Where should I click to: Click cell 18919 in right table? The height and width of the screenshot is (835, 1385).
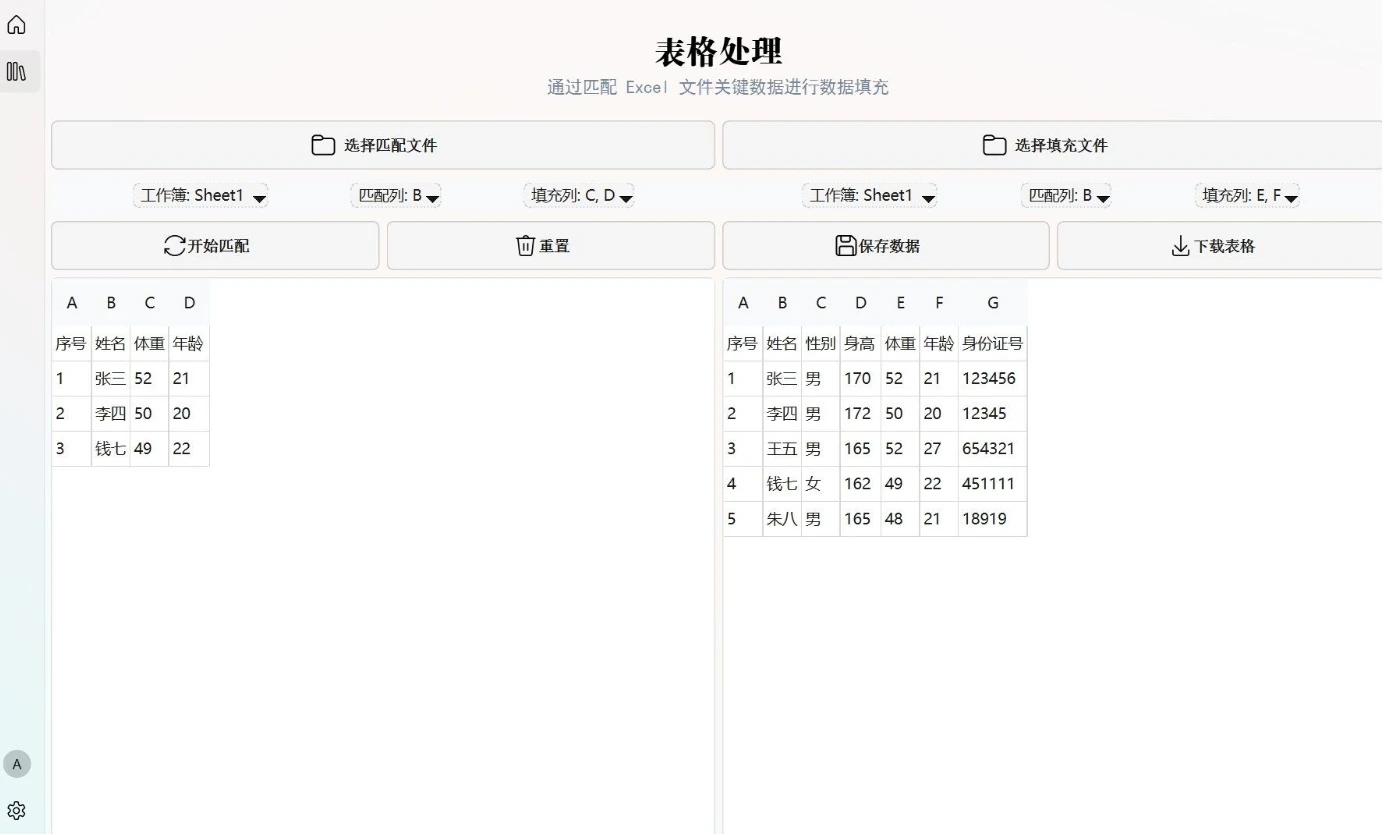(992, 519)
